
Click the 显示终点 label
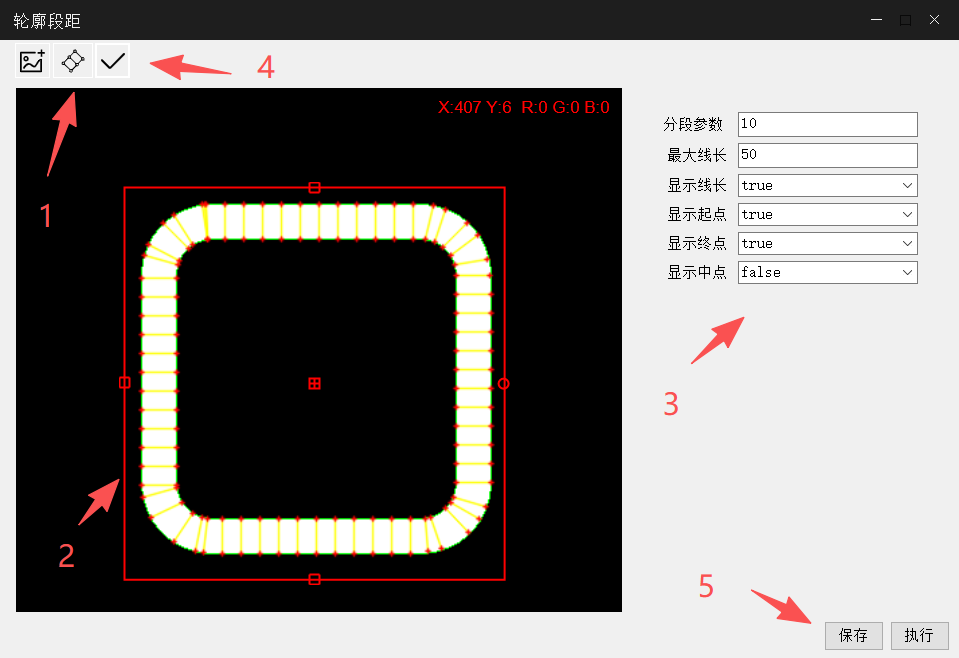click(697, 243)
